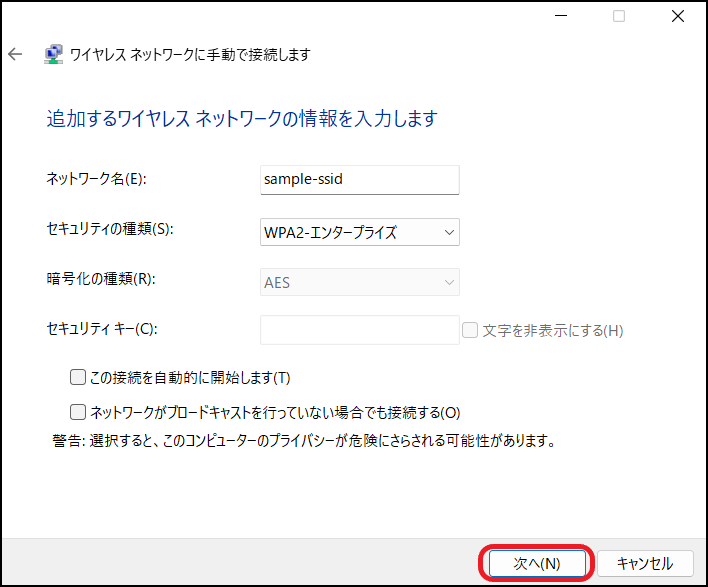Click the 暗号化の種類(R) label
This screenshot has width=708, height=587.
pyautogui.click(x=103, y=279)
